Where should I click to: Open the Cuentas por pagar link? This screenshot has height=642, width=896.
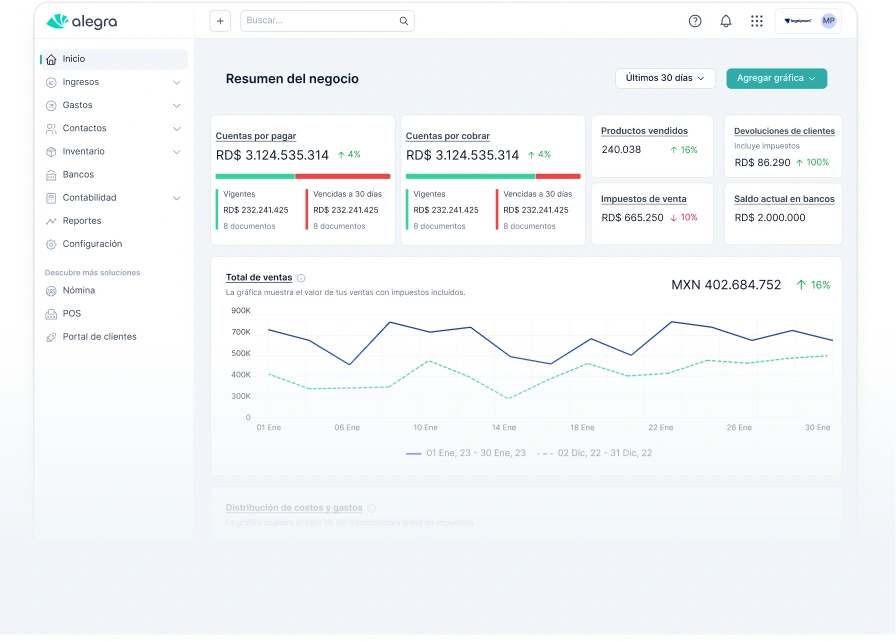click(256, 136)
